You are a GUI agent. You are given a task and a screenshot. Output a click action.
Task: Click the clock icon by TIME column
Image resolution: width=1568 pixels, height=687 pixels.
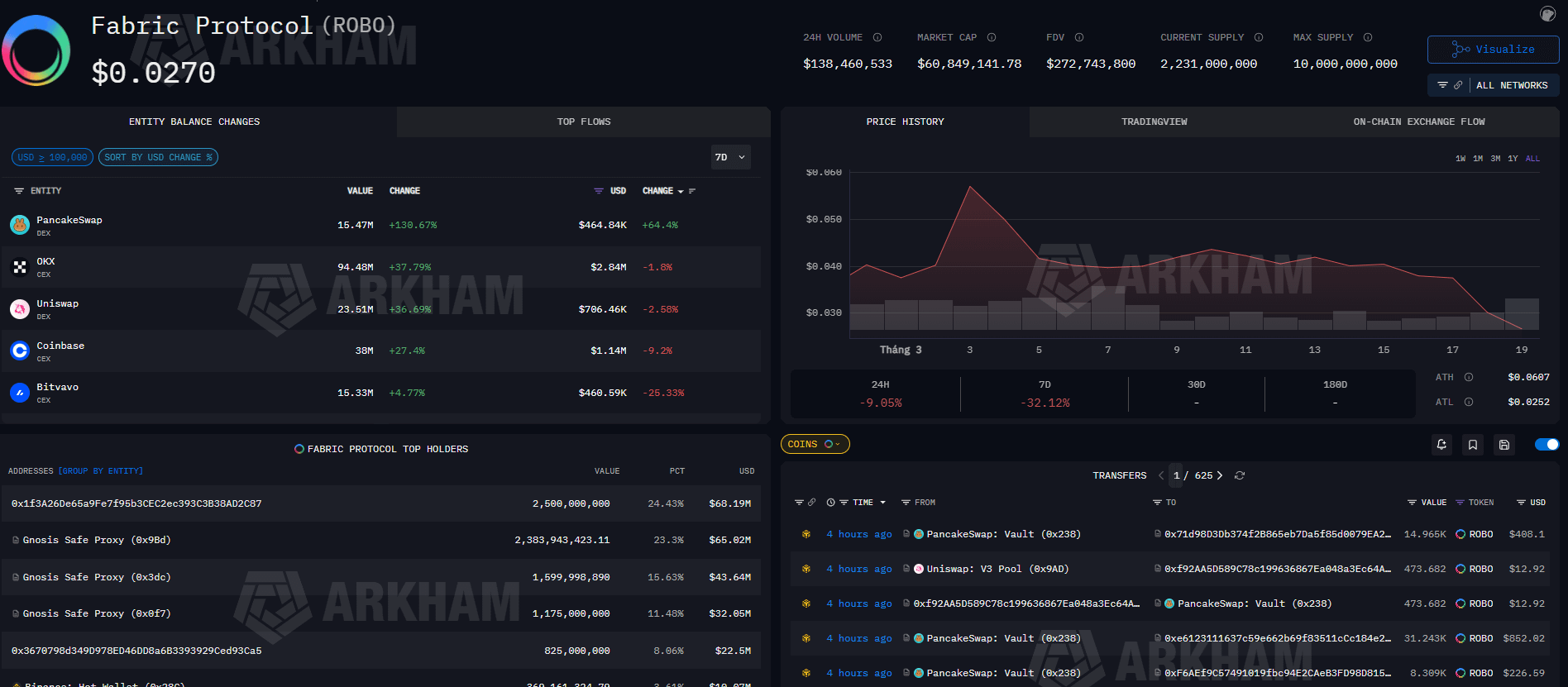[830, 503]
